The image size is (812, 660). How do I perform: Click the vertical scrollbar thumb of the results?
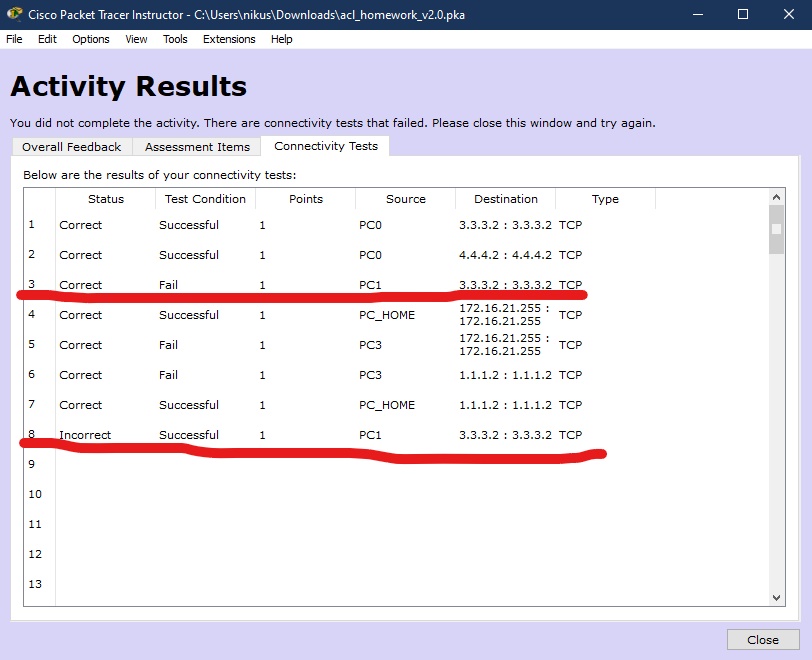[x=776, y=229]
